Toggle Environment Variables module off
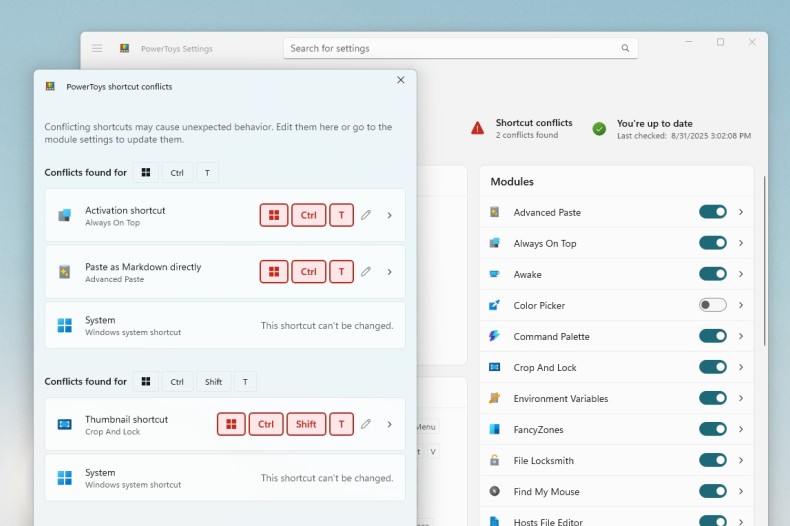Viewport: 790px width, 526px height. (x=712, y=398)
